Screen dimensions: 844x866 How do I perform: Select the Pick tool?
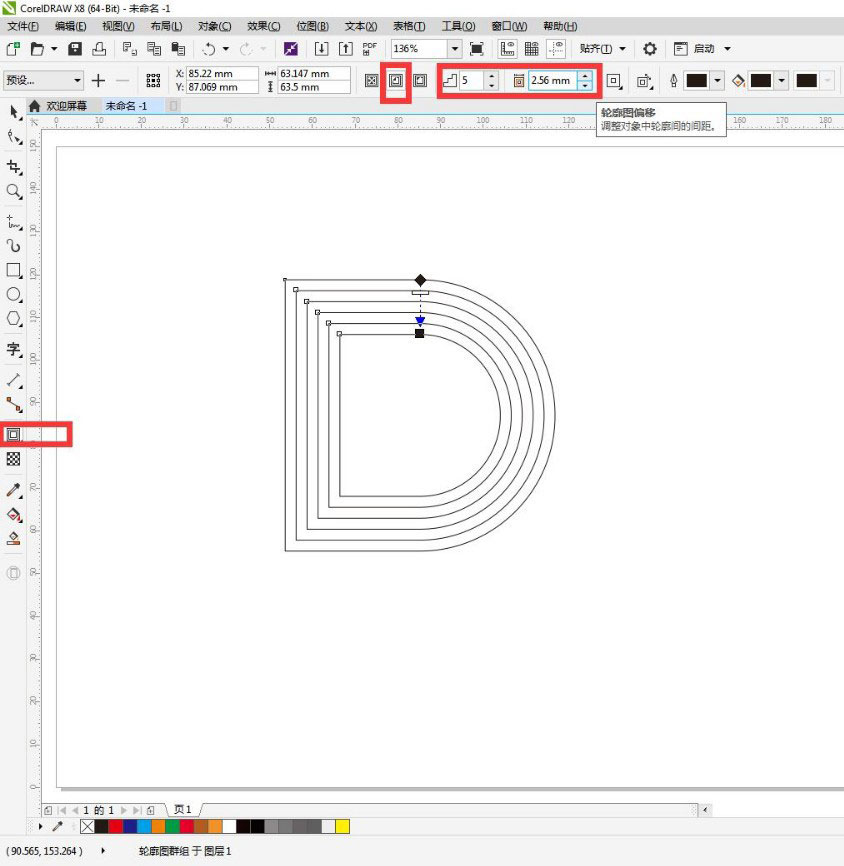[x=14, y=112]
